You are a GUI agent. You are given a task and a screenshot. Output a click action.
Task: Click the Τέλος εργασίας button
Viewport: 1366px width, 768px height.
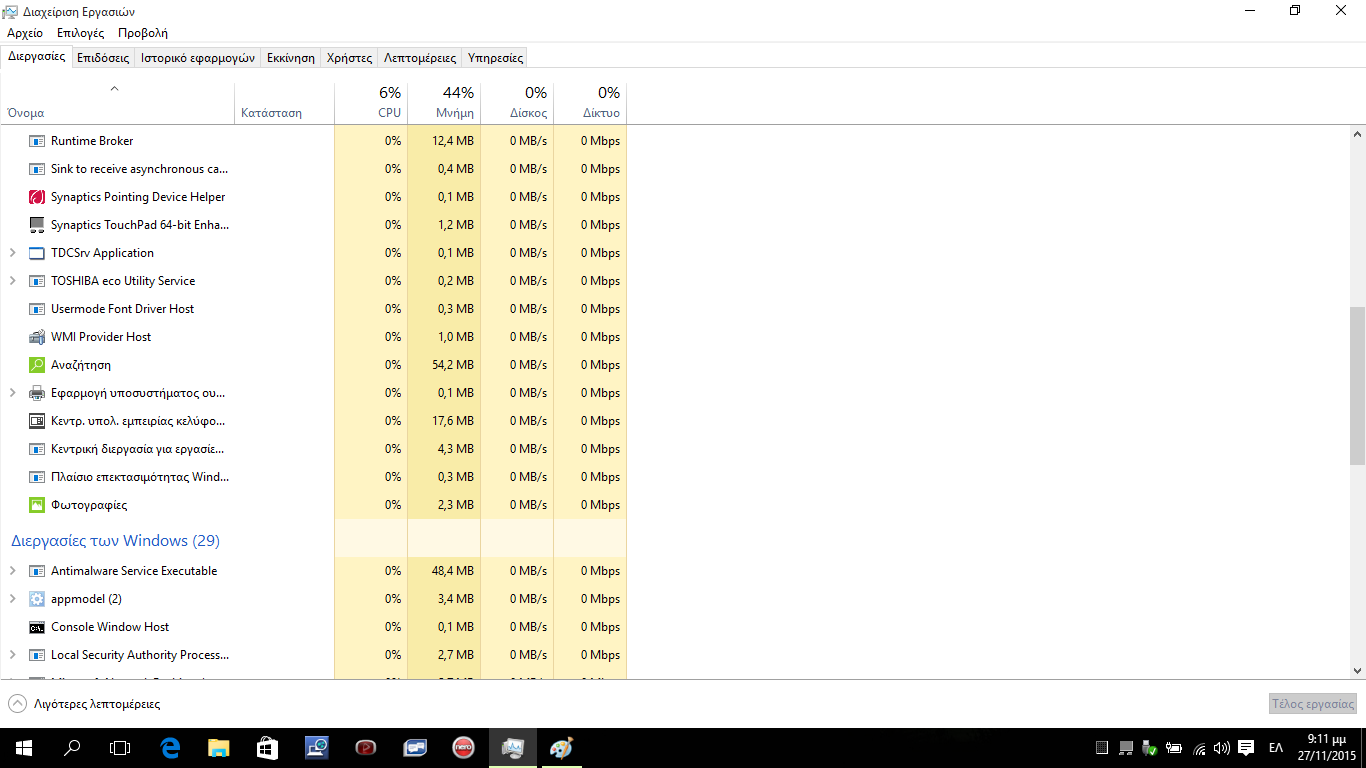(x=1313, y=704)
